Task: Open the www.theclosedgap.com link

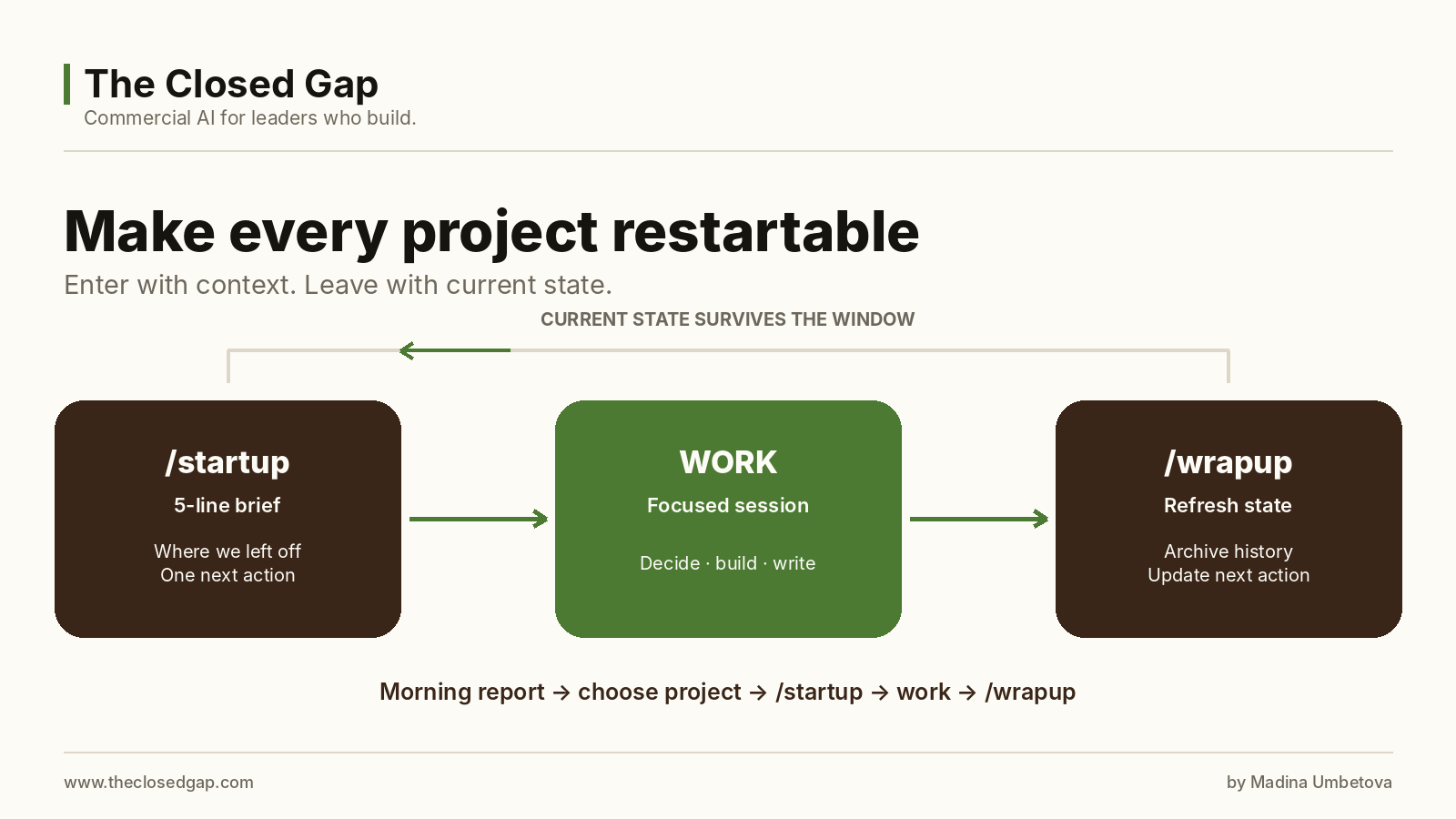Action: [x=159, y=783]
